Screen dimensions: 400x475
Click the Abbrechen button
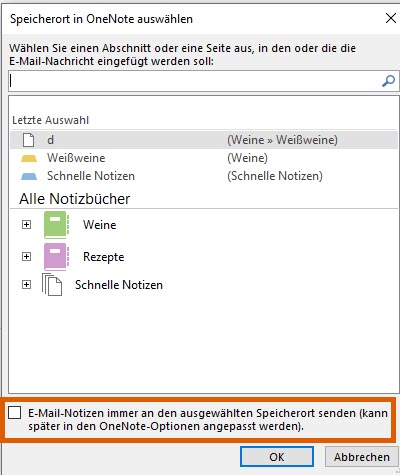coord(362,457)
